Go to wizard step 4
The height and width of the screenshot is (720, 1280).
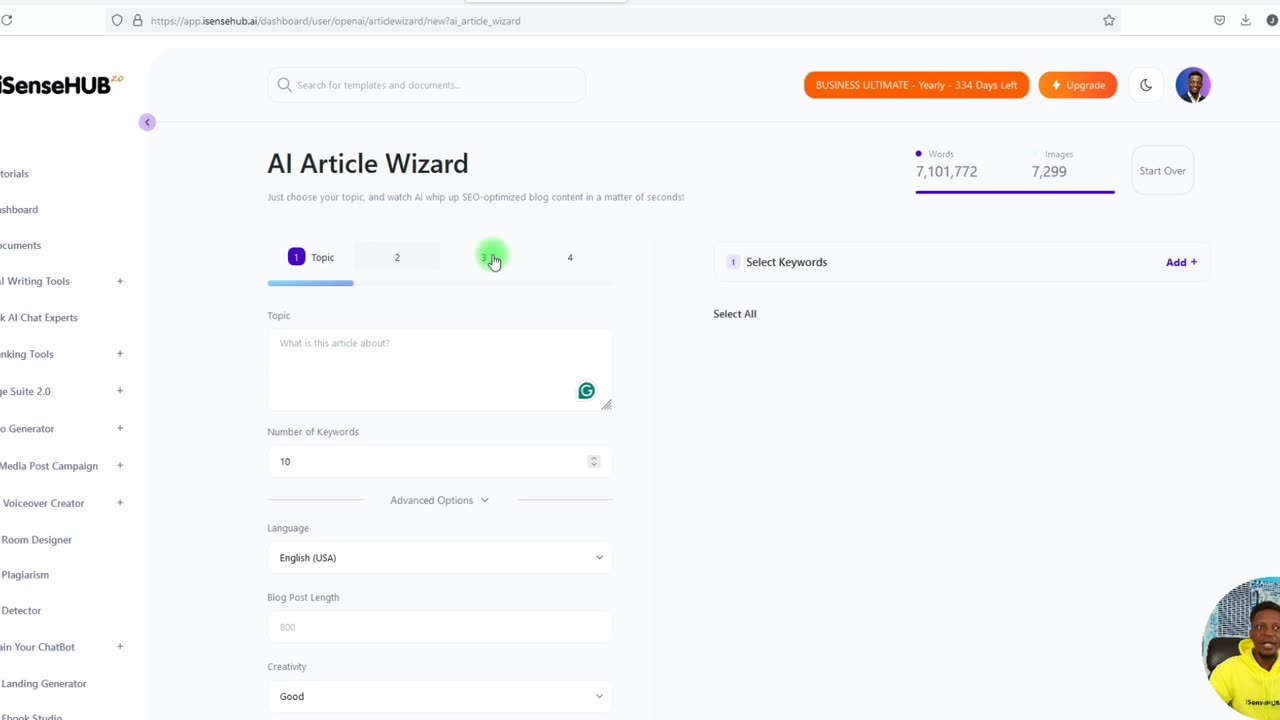[570, 257]
